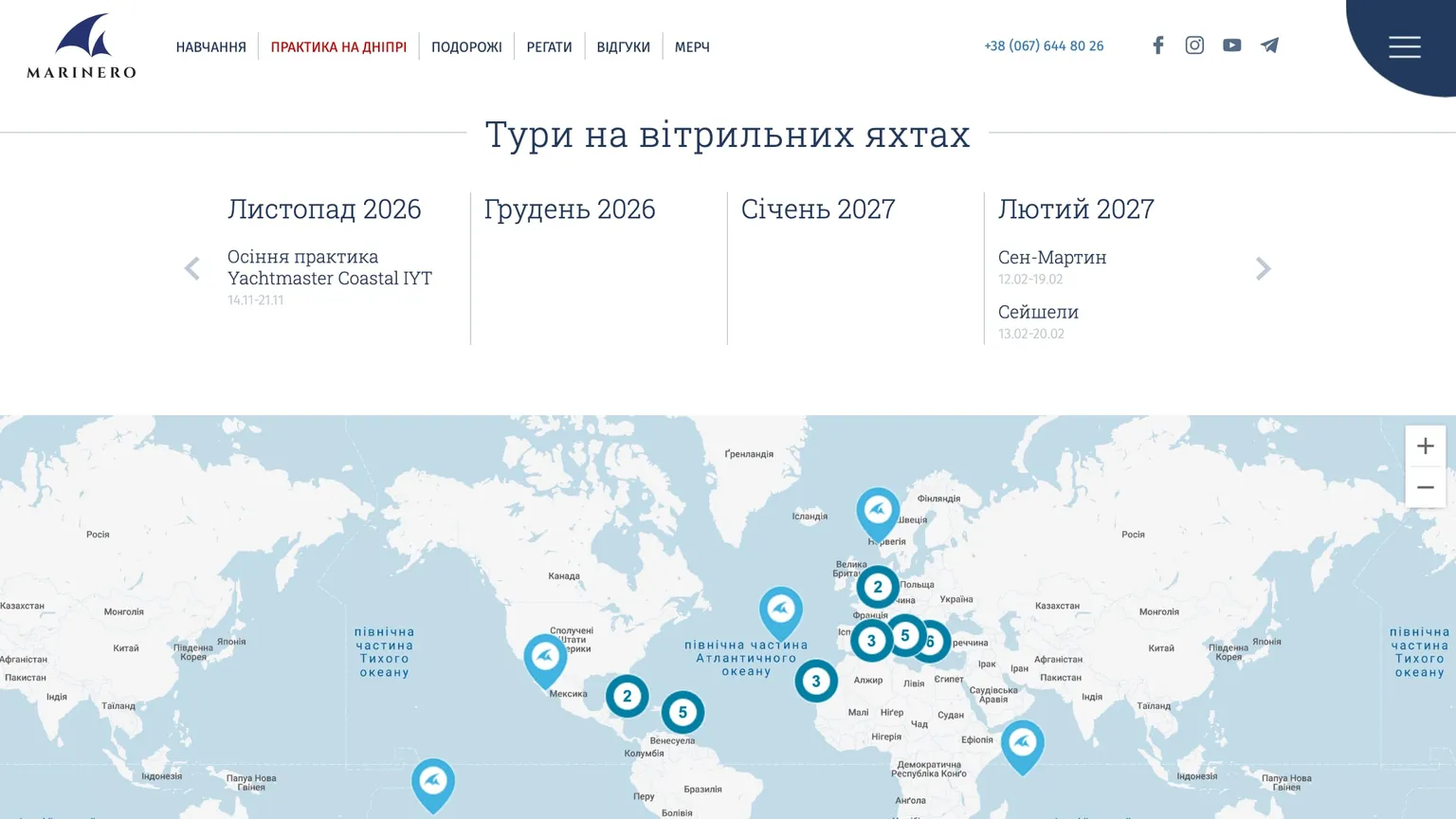Select the map pin over Norway

(x=878, y=515)
